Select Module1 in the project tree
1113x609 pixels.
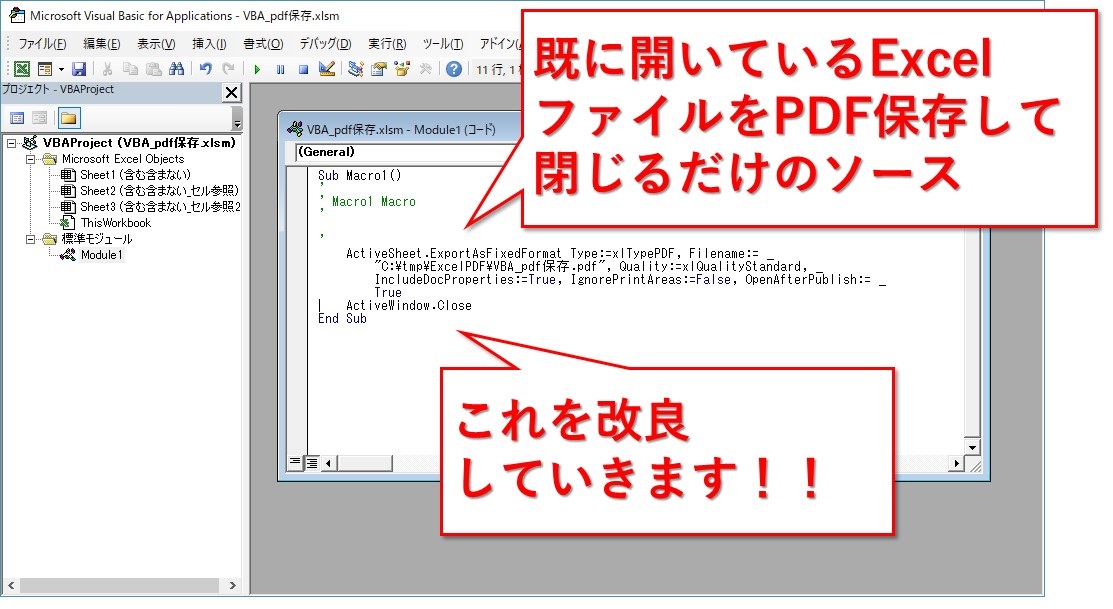(101, 255)
